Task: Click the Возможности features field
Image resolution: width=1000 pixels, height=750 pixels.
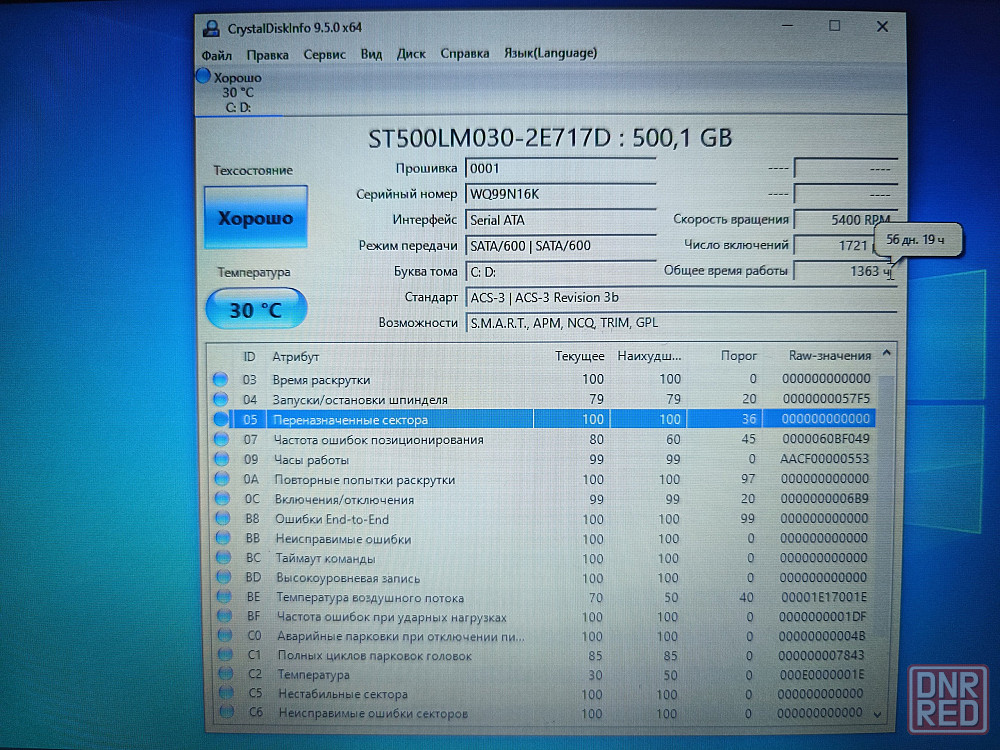Action: pyautogui.click(x=681, y=323)
